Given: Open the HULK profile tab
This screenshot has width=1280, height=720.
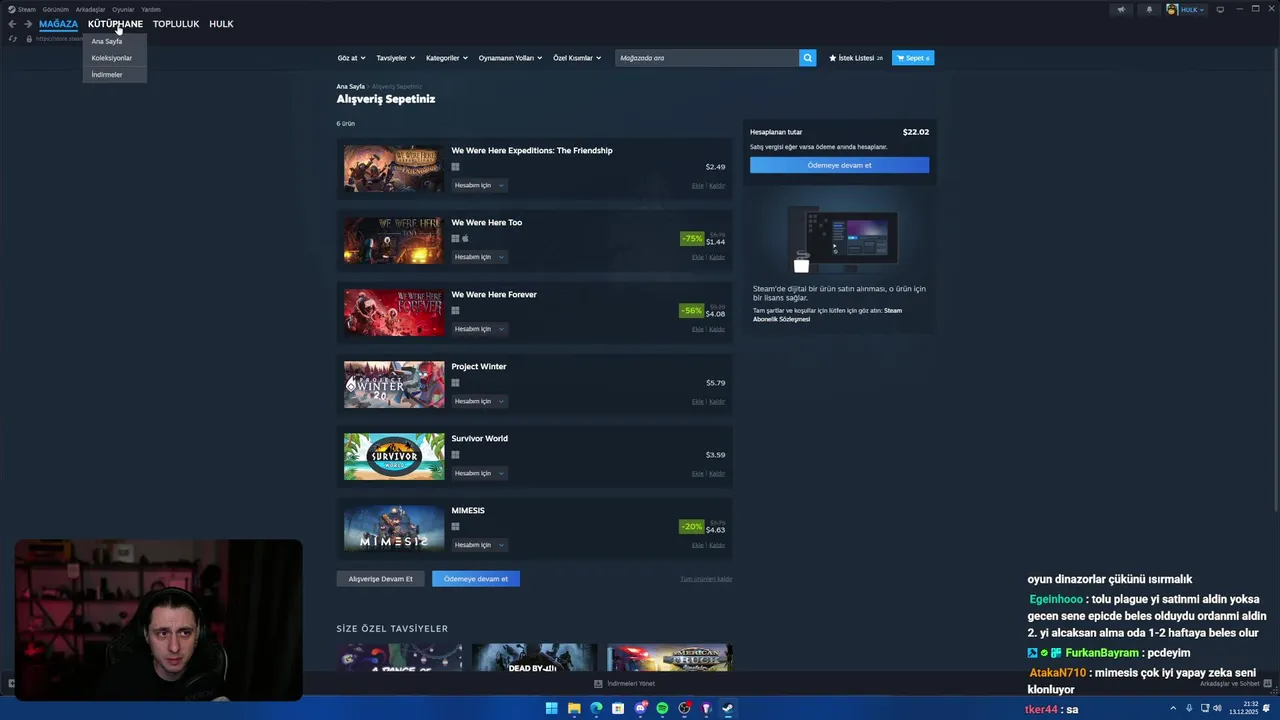Looking at the screenshot, I should pos(221,24).
